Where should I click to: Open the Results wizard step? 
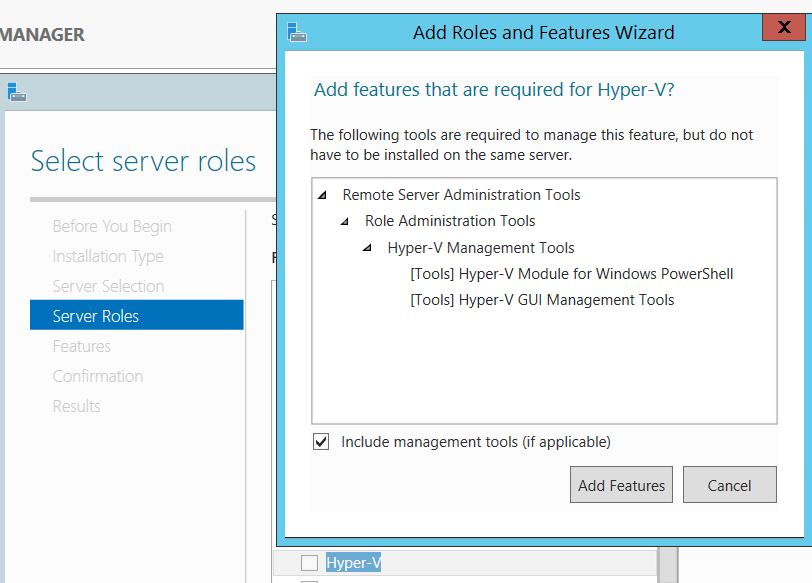77,406
